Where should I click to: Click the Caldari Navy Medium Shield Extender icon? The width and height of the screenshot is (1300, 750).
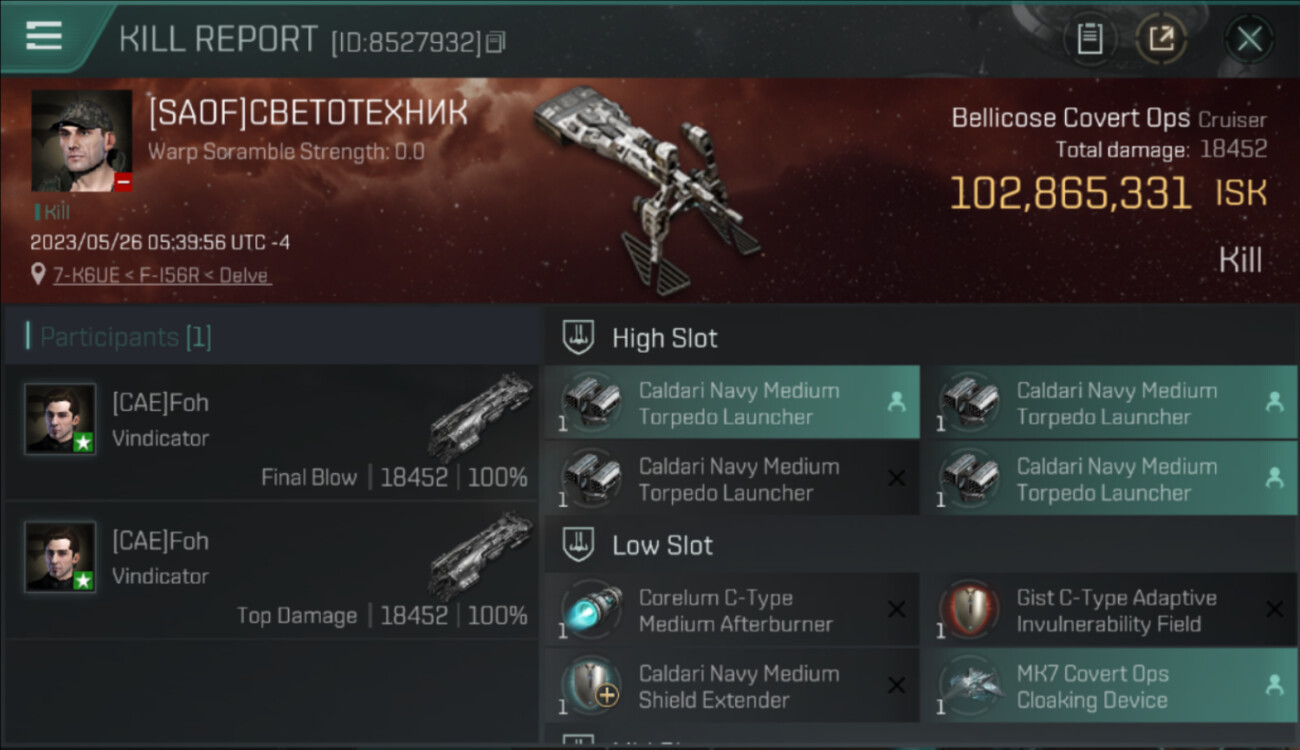tap(590, 686)
